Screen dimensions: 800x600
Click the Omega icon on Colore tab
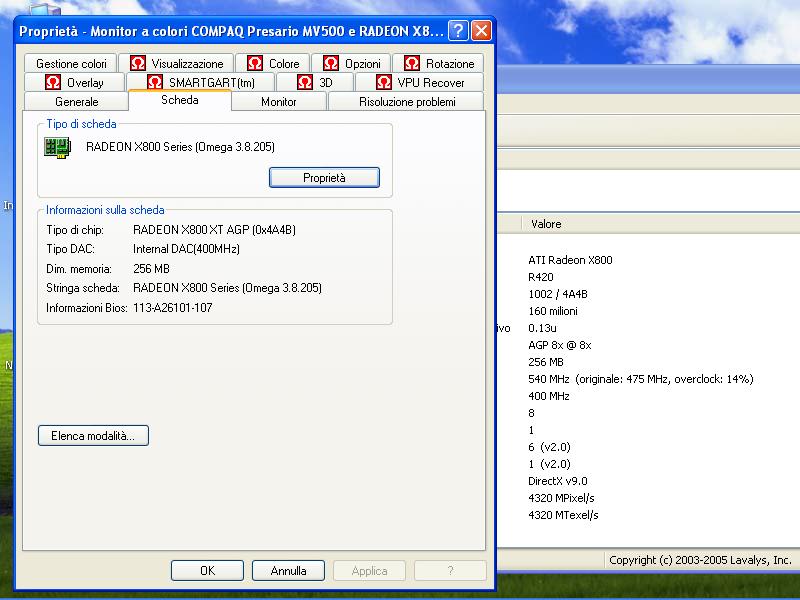255,63
